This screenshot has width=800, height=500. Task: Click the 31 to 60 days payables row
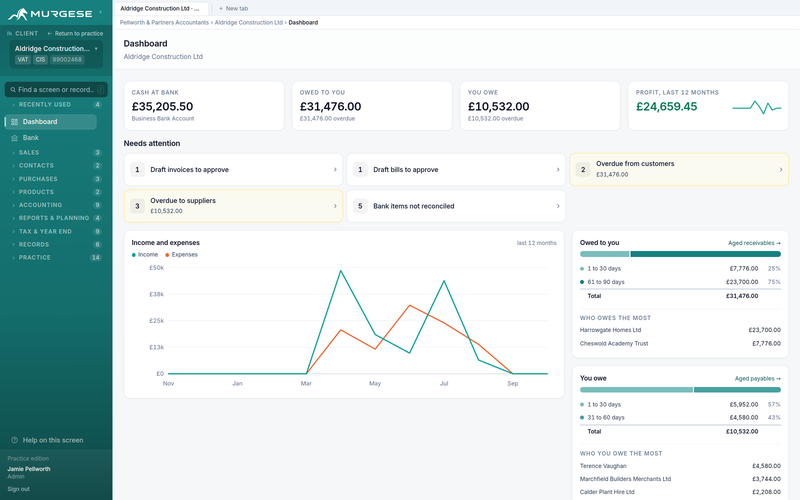(680, 418)
